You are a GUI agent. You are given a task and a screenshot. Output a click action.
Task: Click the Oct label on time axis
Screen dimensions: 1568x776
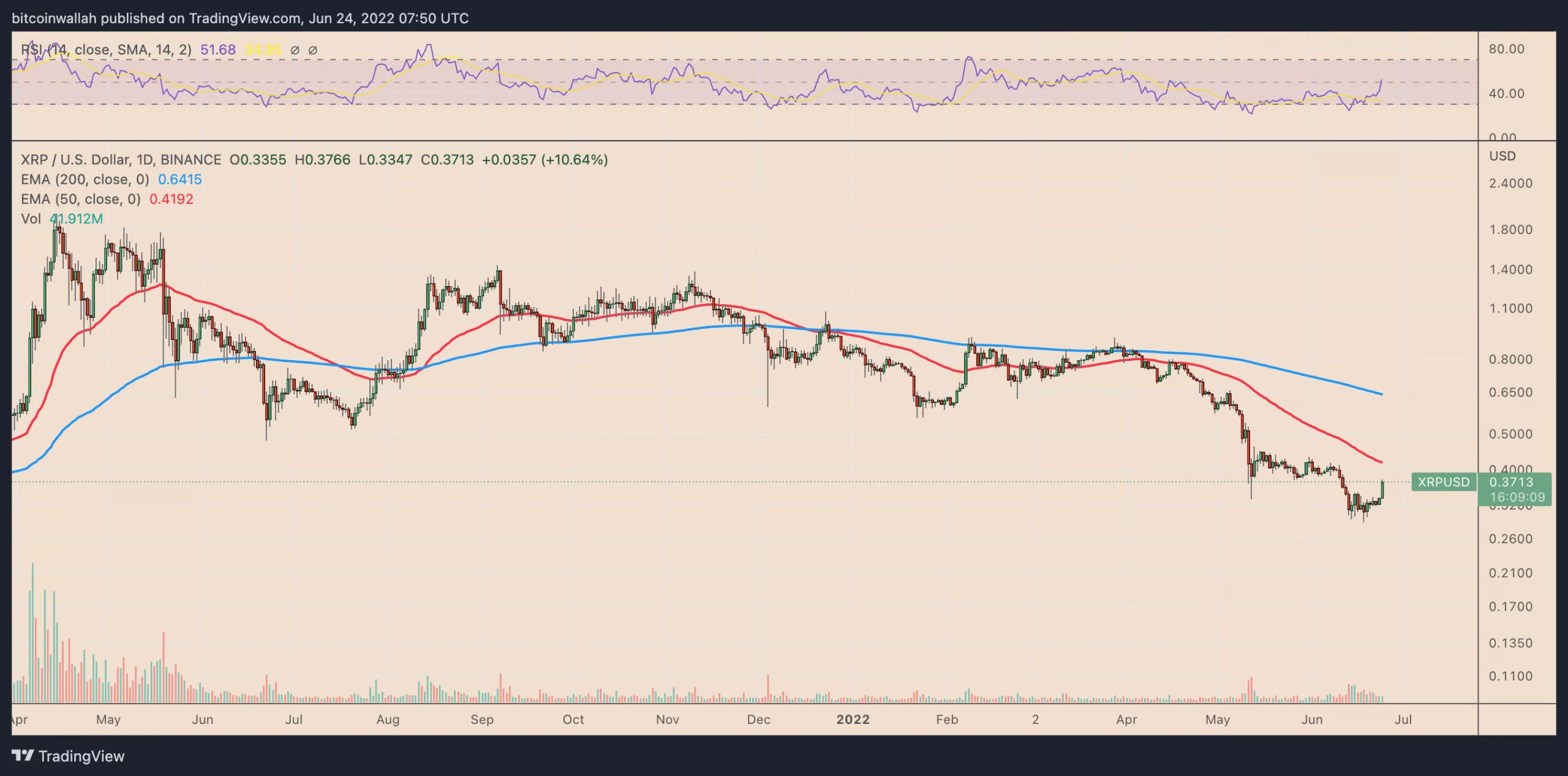click(x=573, y=720)
